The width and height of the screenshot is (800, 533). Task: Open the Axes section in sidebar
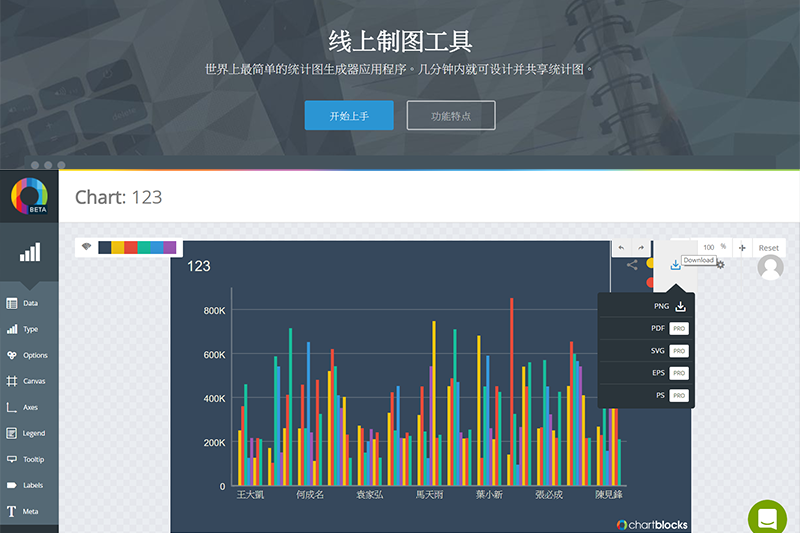click(29, 407)
